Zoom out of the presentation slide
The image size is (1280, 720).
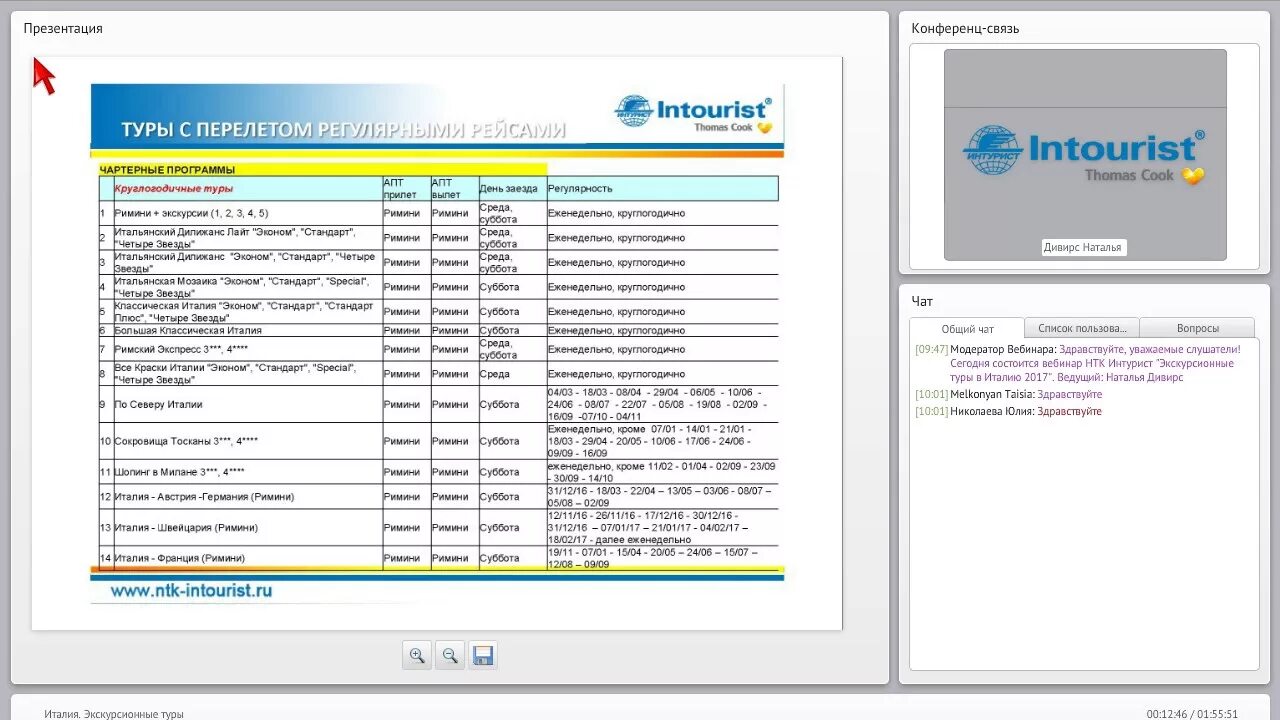tap(450, 656)
